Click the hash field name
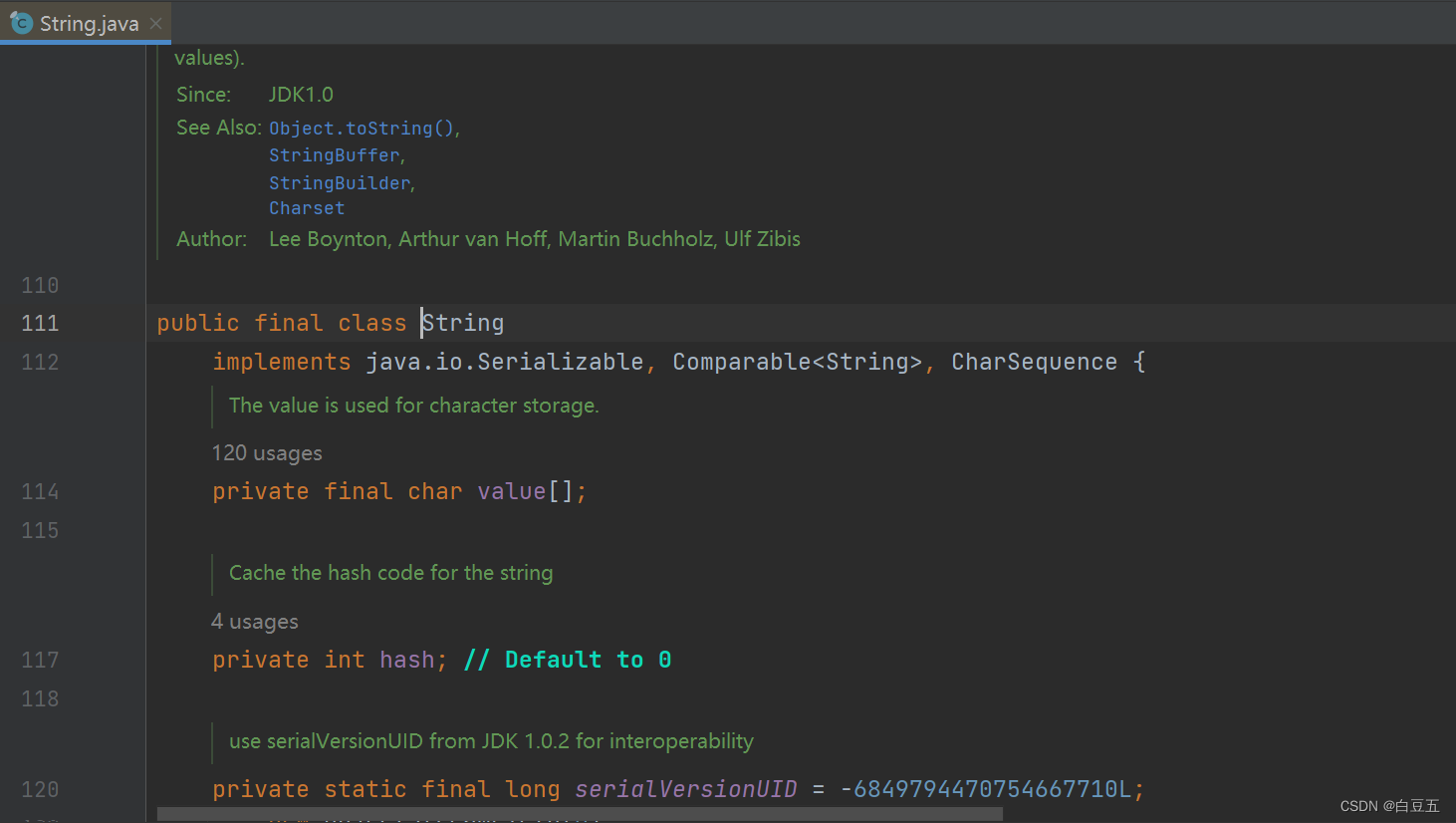The width and height of the screenshot is (1456, 823). pos(407,660)
